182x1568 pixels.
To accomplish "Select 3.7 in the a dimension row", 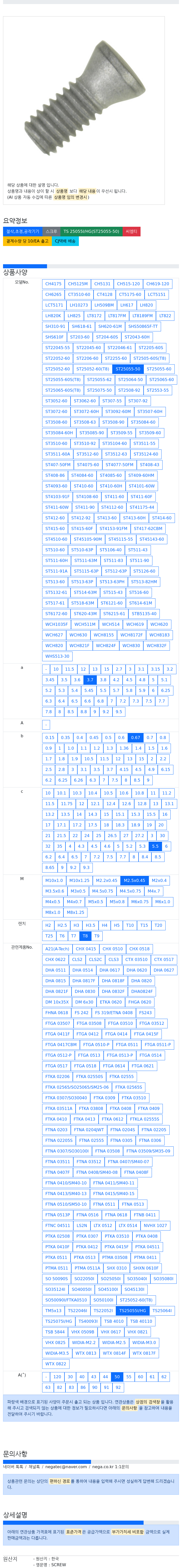I will 90,681.
